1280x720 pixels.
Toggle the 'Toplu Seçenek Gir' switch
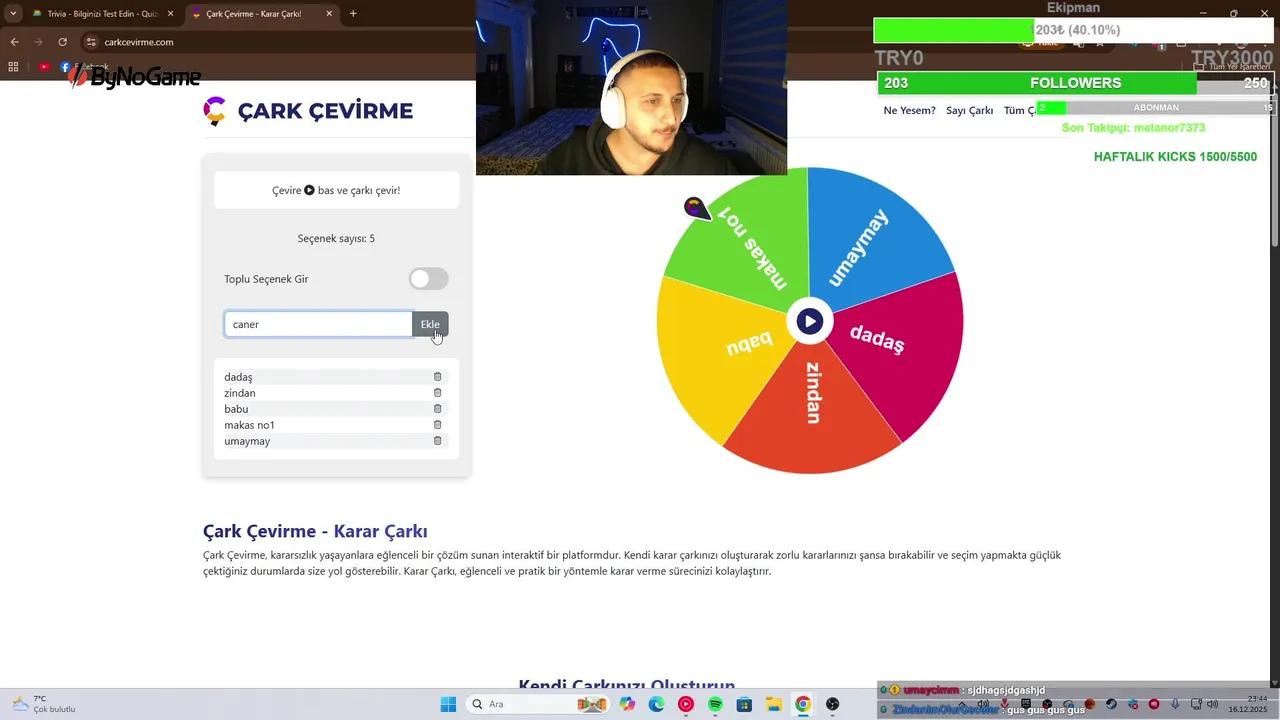coord(429,279)
